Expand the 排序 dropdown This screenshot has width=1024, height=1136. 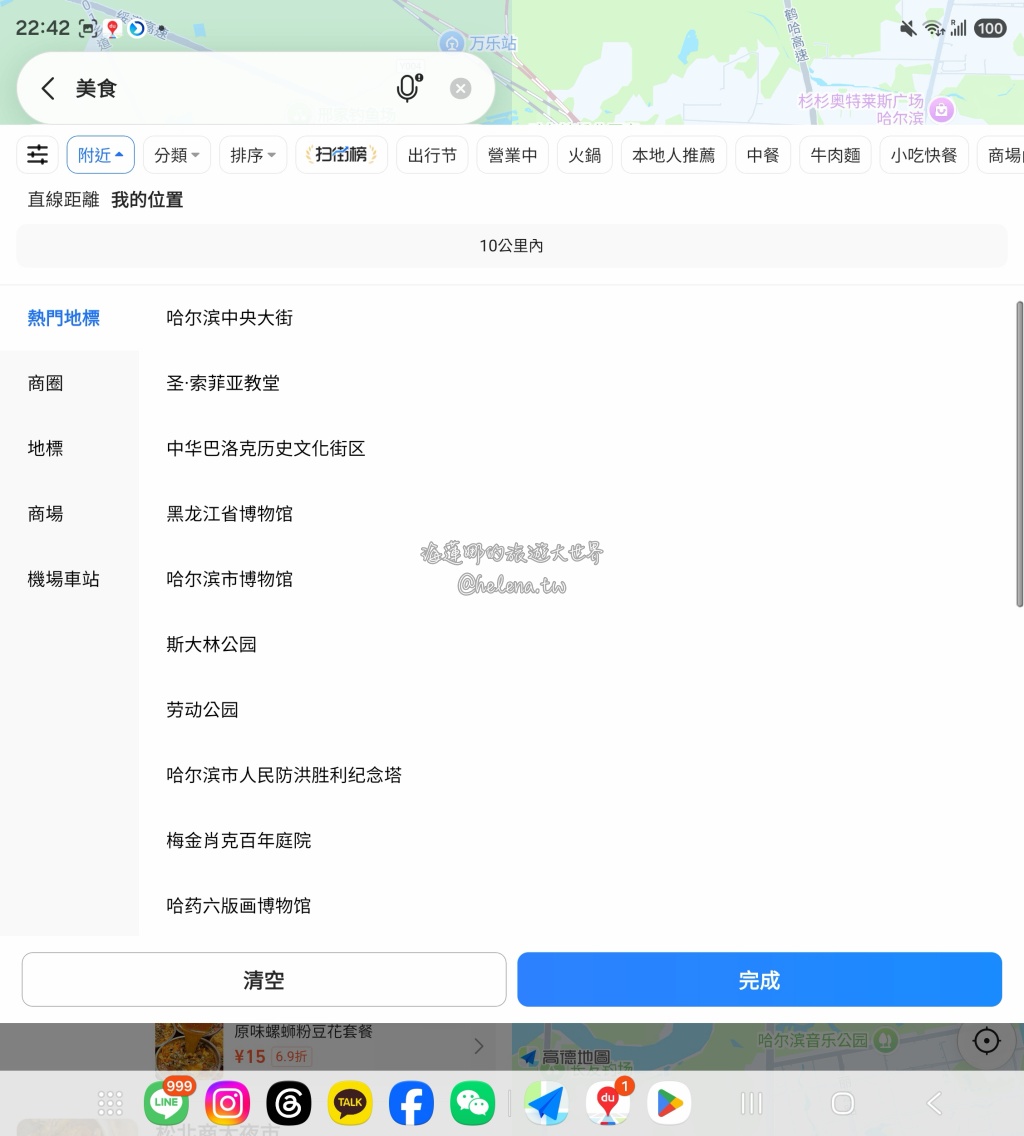pyautogui.click(x=253, y=155)
